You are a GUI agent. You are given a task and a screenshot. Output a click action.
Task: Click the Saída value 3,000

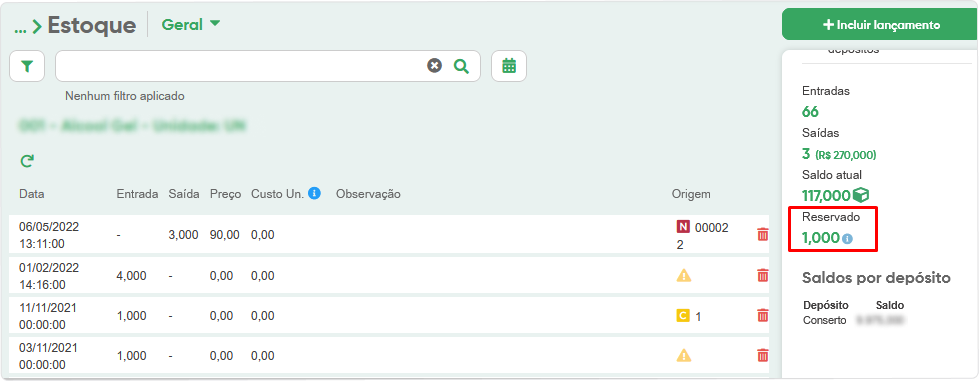click(x=184, y=235)
